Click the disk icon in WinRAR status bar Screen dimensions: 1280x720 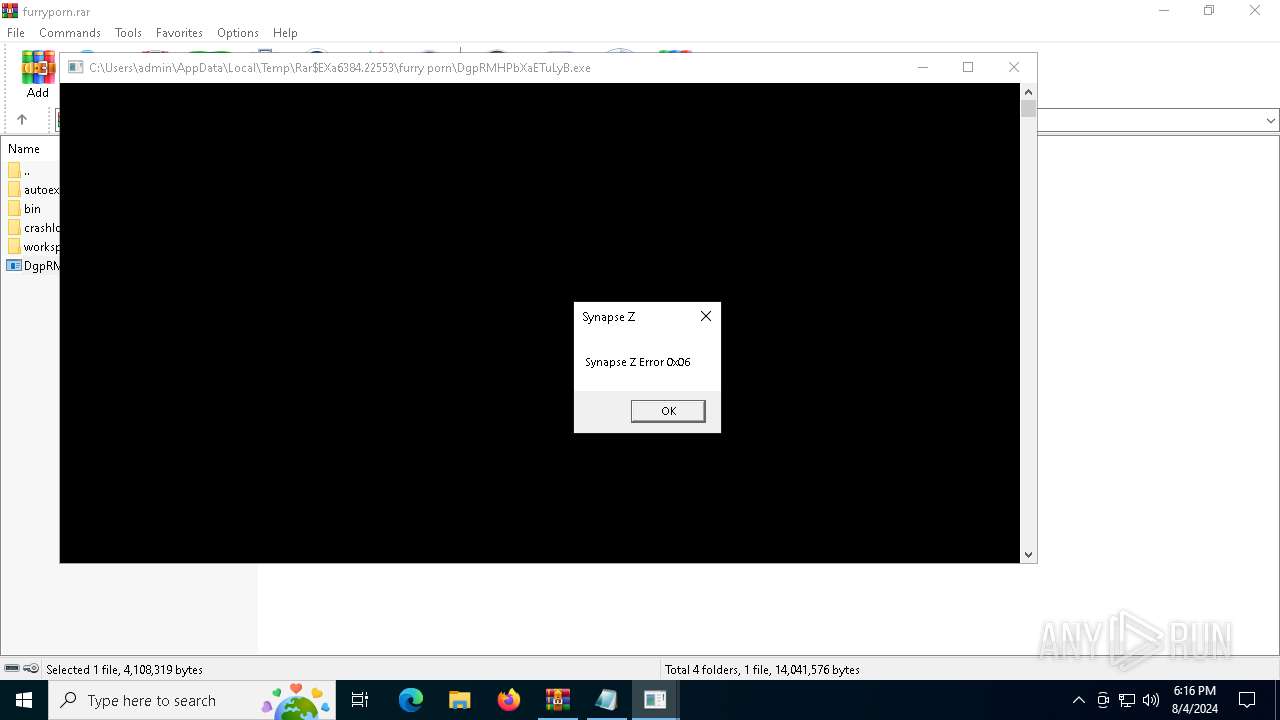(x=12, y=669)
